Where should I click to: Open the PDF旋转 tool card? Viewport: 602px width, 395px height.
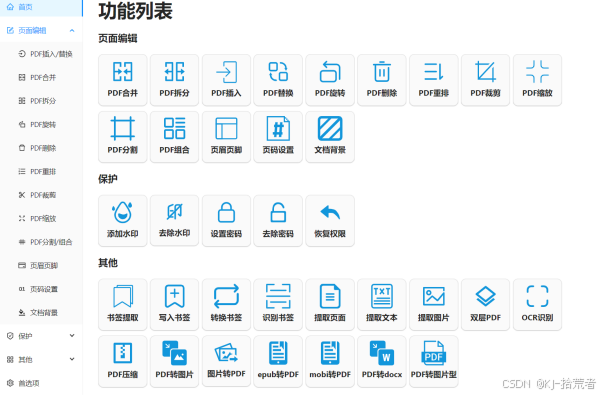(330, 80)
